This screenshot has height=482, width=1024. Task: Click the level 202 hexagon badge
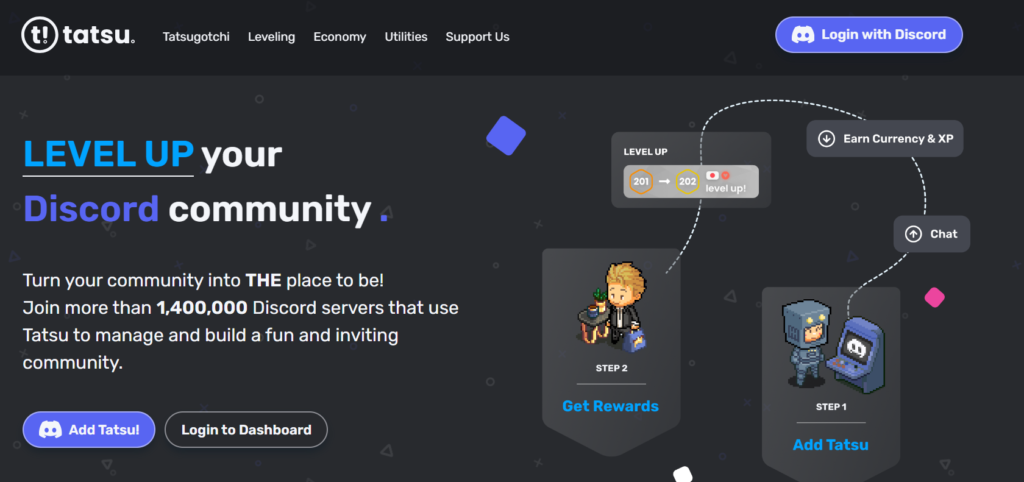(x=687, y=182)
